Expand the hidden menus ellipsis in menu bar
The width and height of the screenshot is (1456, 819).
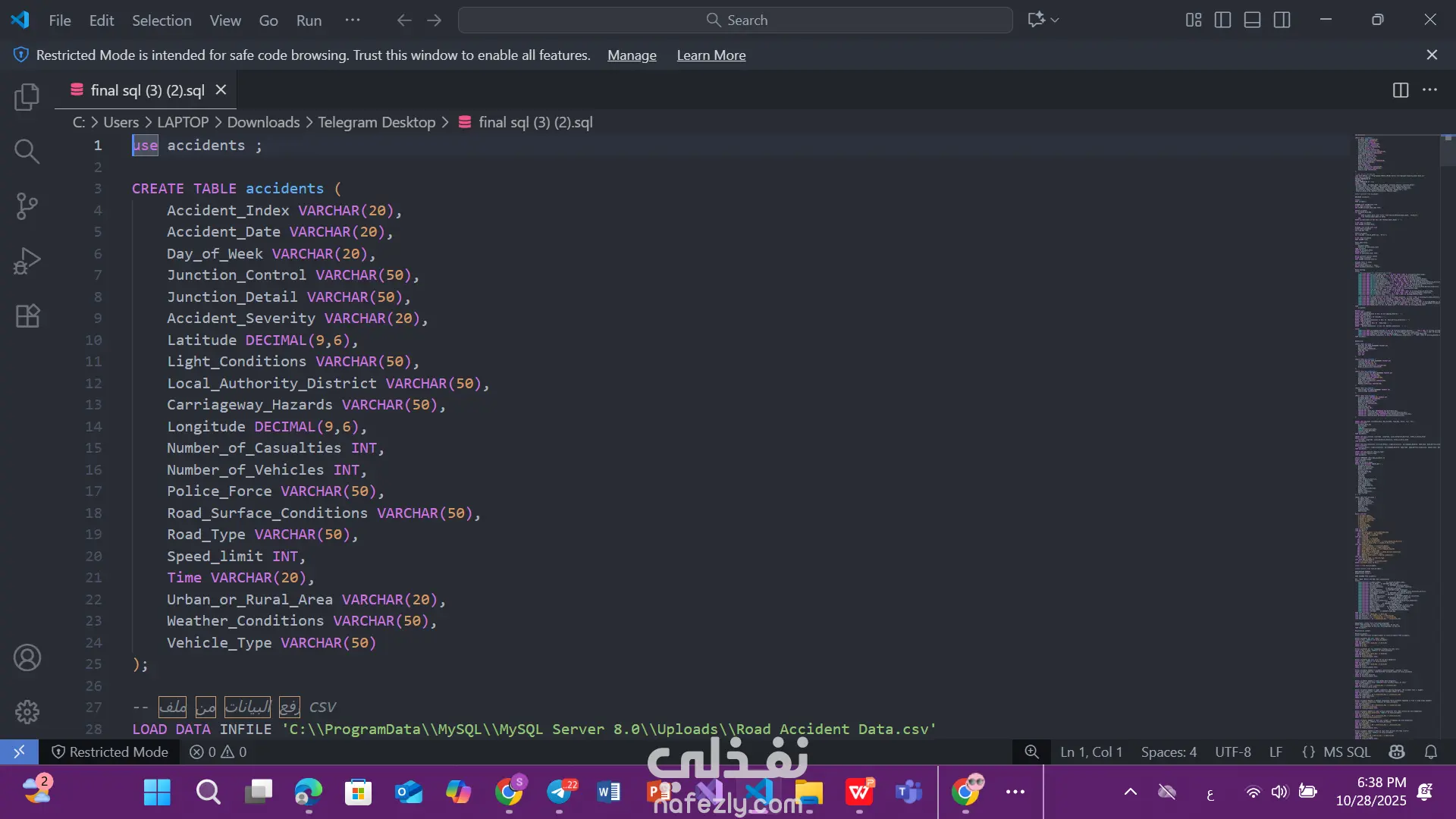tap(353, 20)
